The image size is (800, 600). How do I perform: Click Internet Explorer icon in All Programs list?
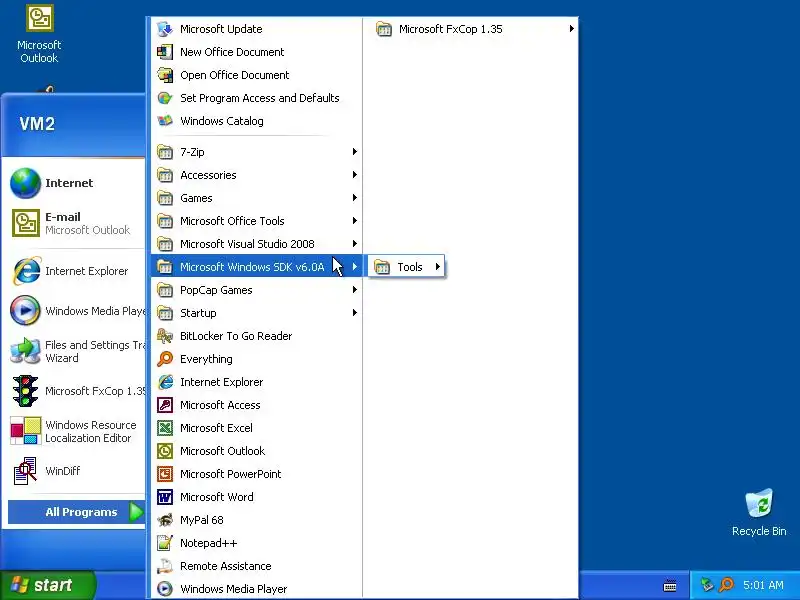[165, 382]
